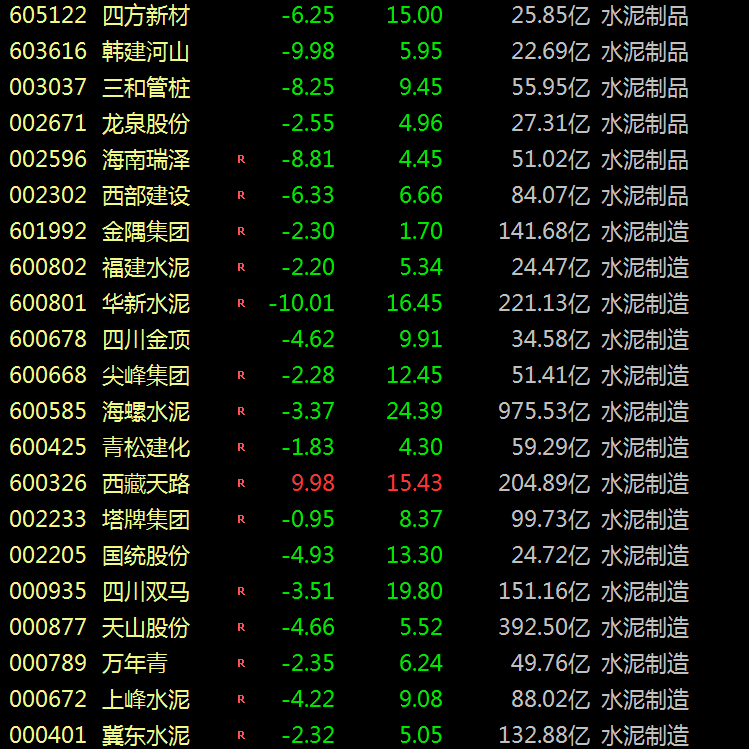Click the R marker beside 青松建化
Viewport: 749px width, 749px height.
pyautogui.click(x=241, y=447)
